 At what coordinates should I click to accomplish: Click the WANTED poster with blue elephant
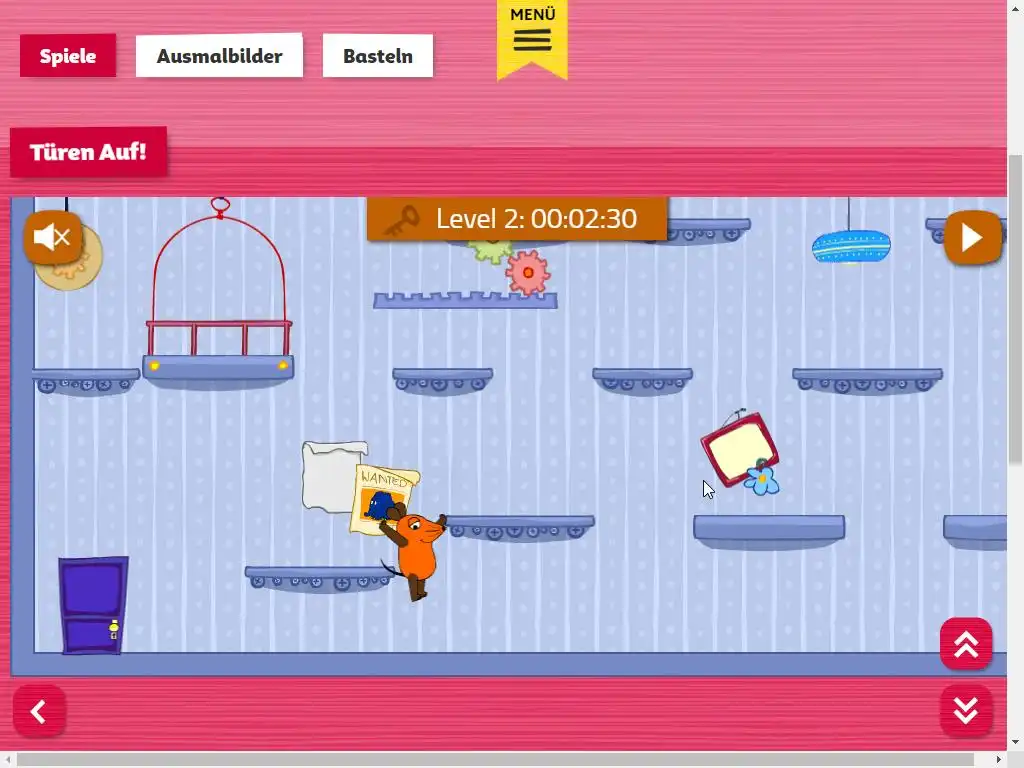point(384,498)
